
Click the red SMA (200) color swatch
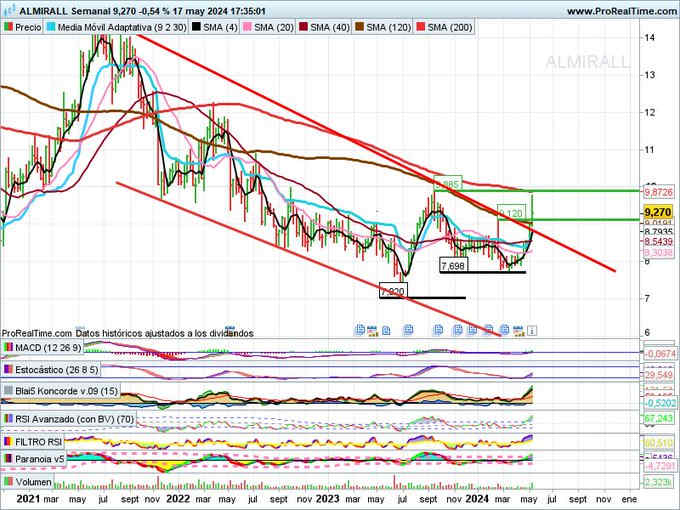(420, 27)
